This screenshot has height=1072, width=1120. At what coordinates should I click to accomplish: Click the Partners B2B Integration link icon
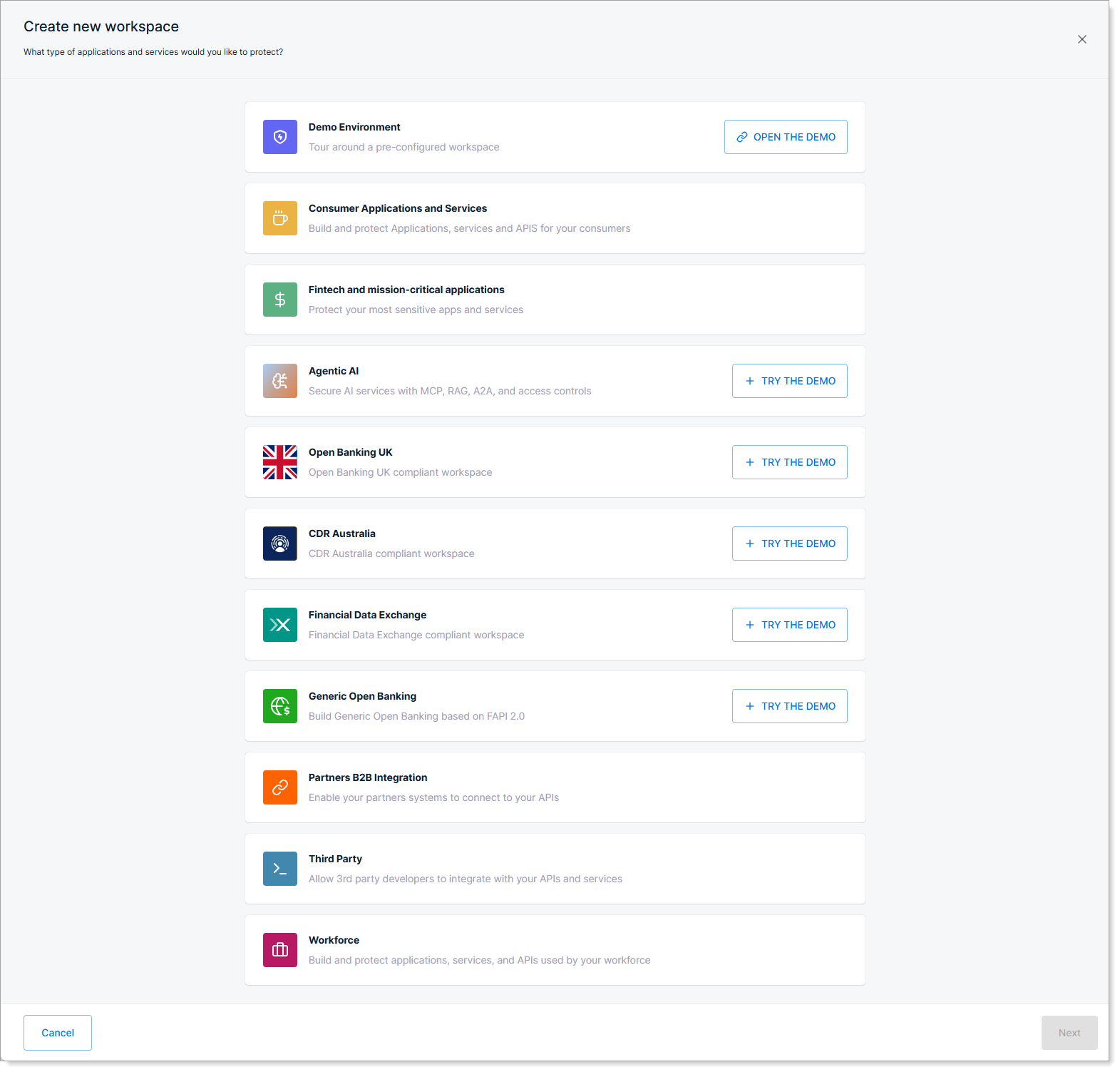279,787
